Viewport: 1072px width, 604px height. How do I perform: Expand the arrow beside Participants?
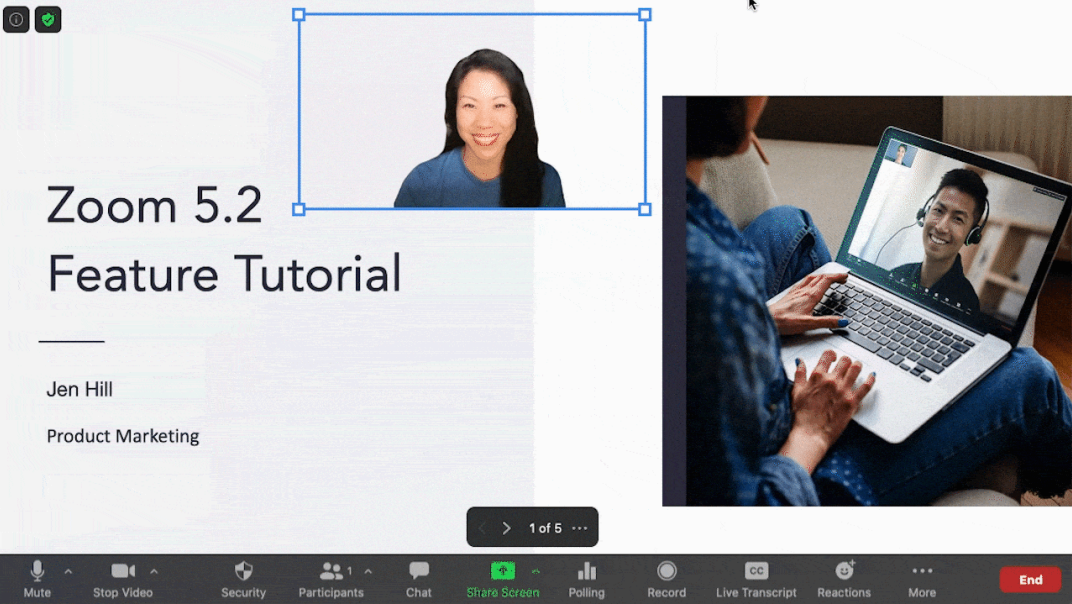click(x=368, y=571)
